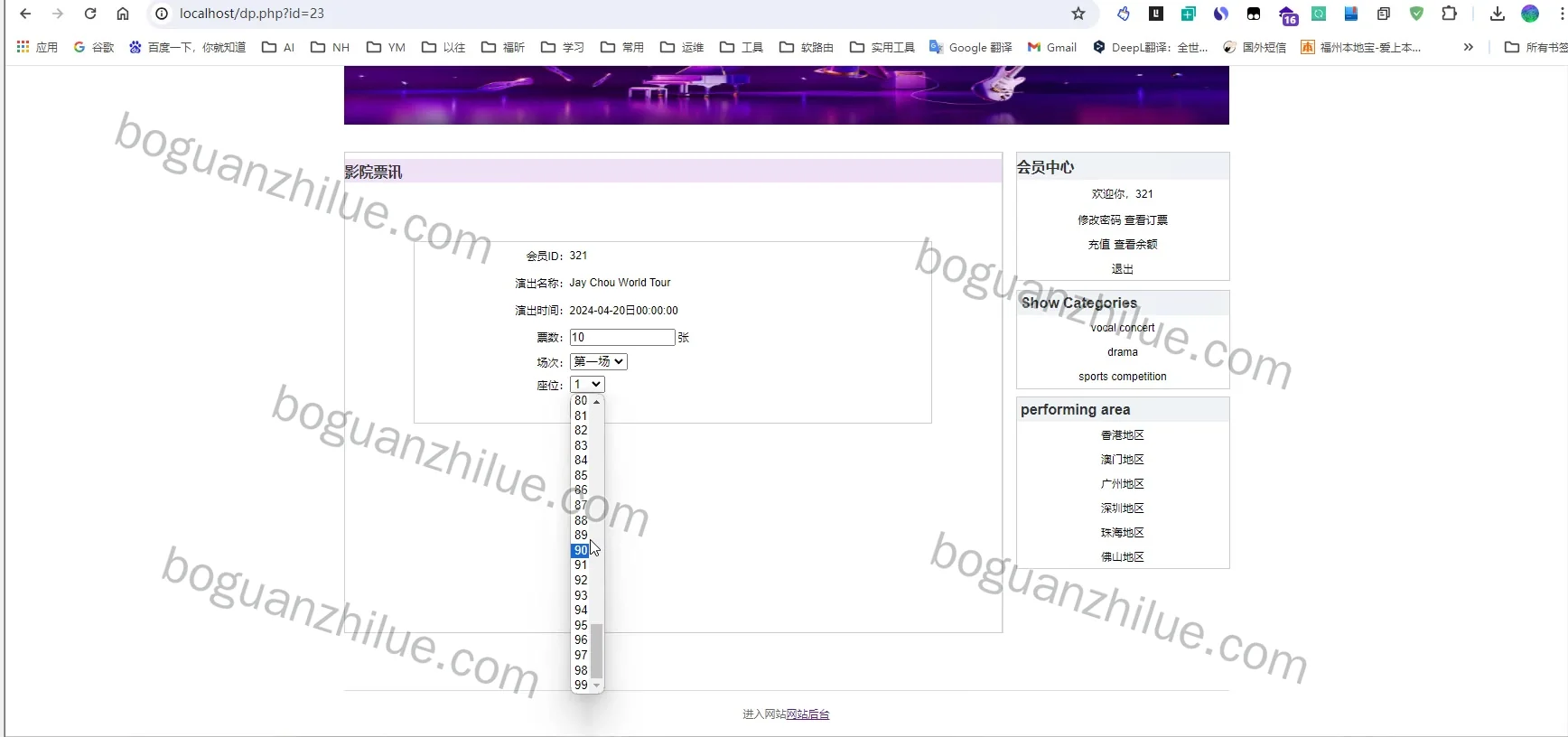
Task: Open the 查看订票 link
Action: pos(1146,219)
